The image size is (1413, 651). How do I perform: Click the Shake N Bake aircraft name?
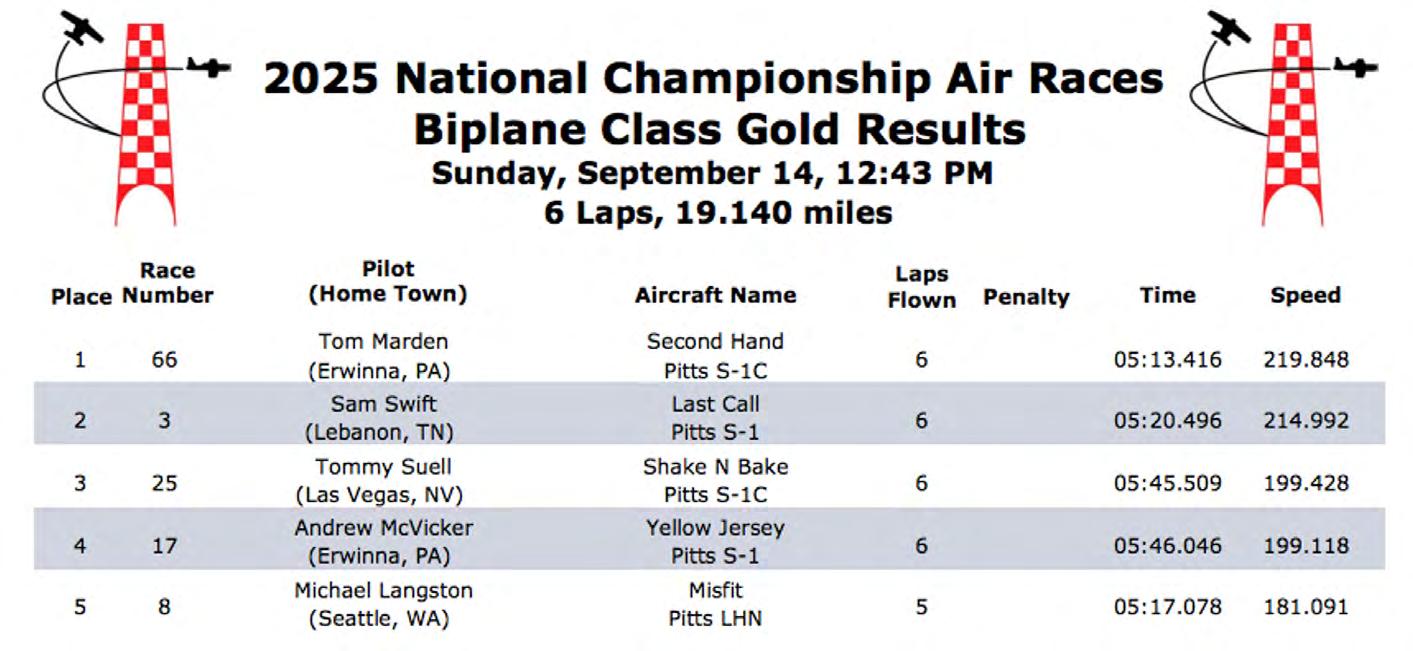pos(715,467)
